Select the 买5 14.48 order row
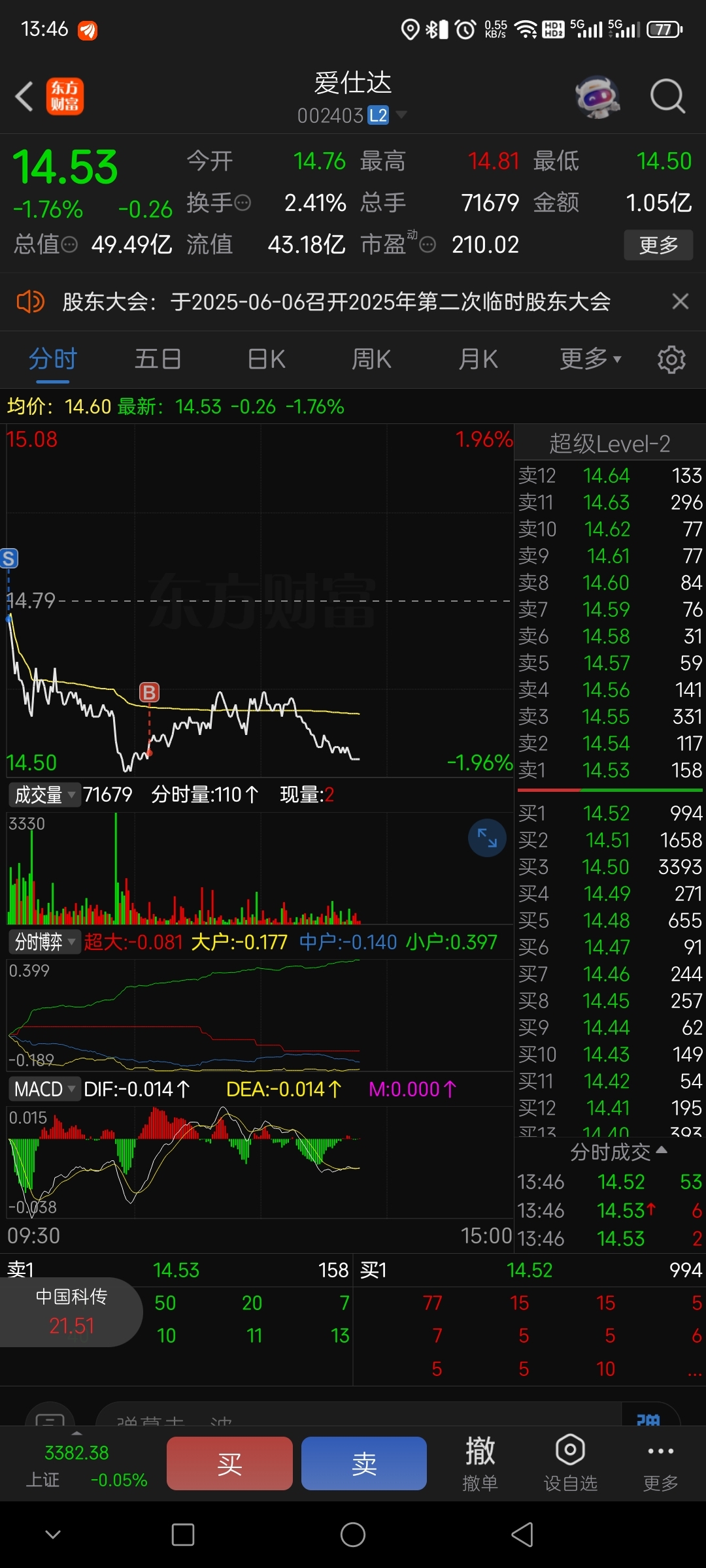 pyautogui.click(x=610, y=921)
